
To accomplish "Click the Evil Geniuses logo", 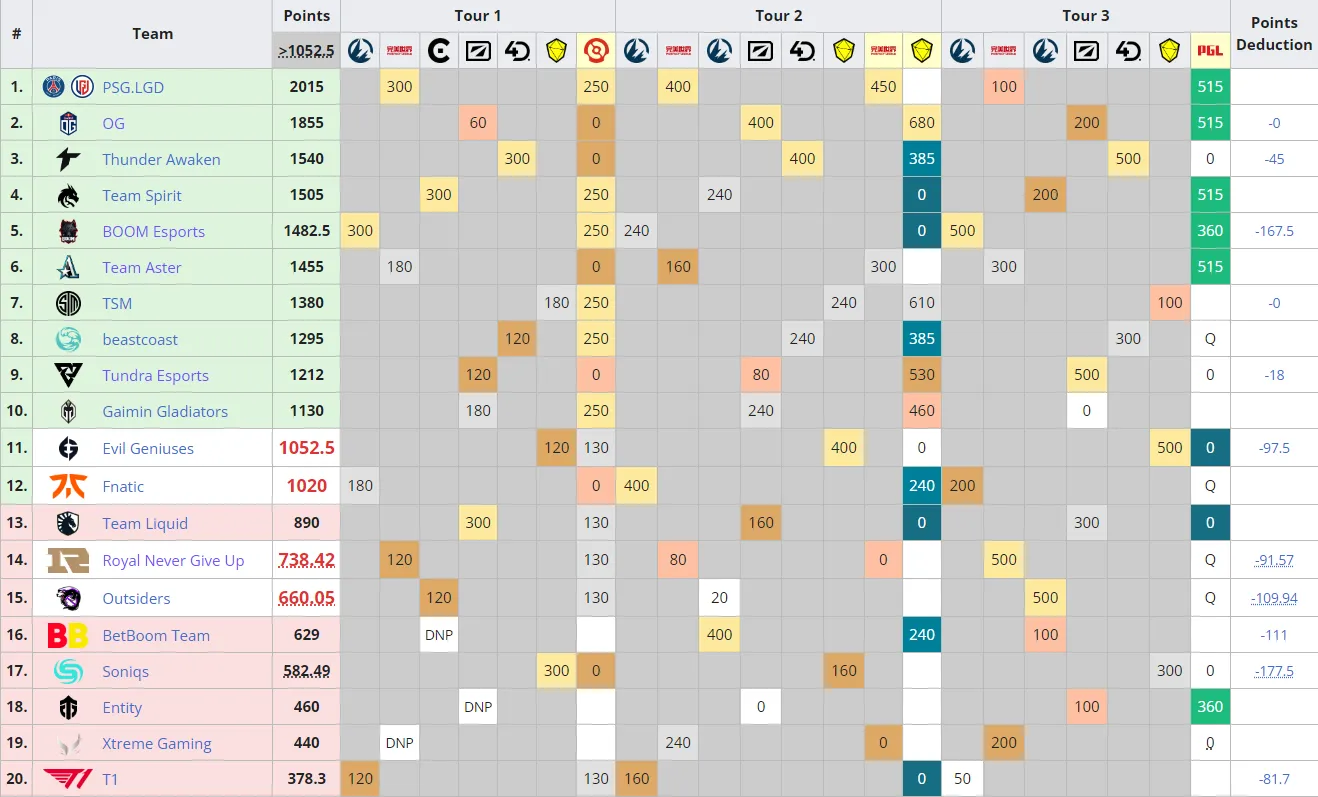I will coord(68,448).
